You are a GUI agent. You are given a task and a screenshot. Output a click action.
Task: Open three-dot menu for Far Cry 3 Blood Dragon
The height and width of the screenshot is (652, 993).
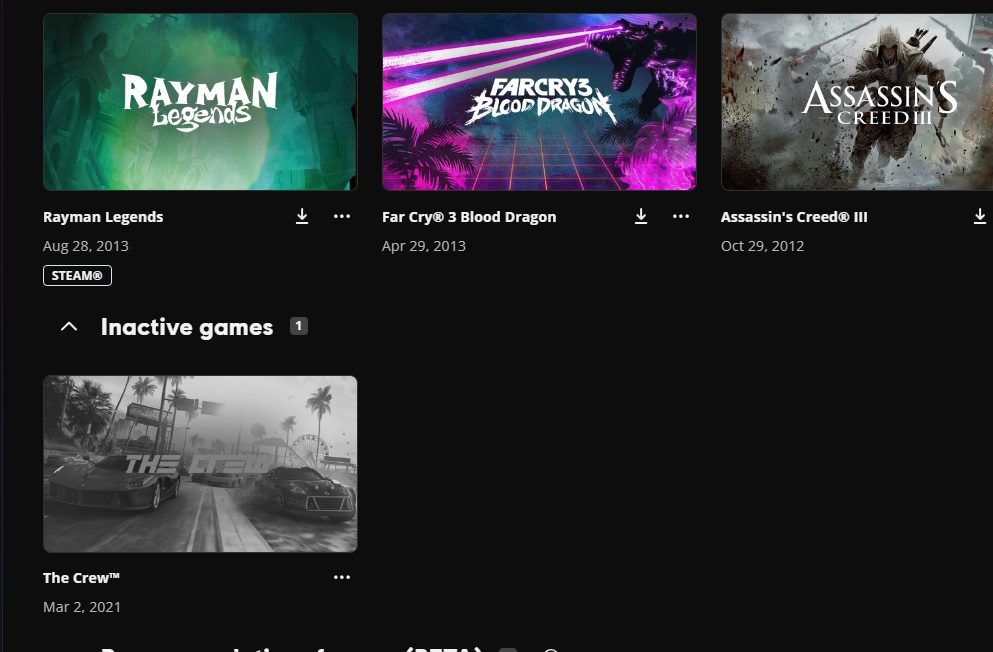pos(681,217)
